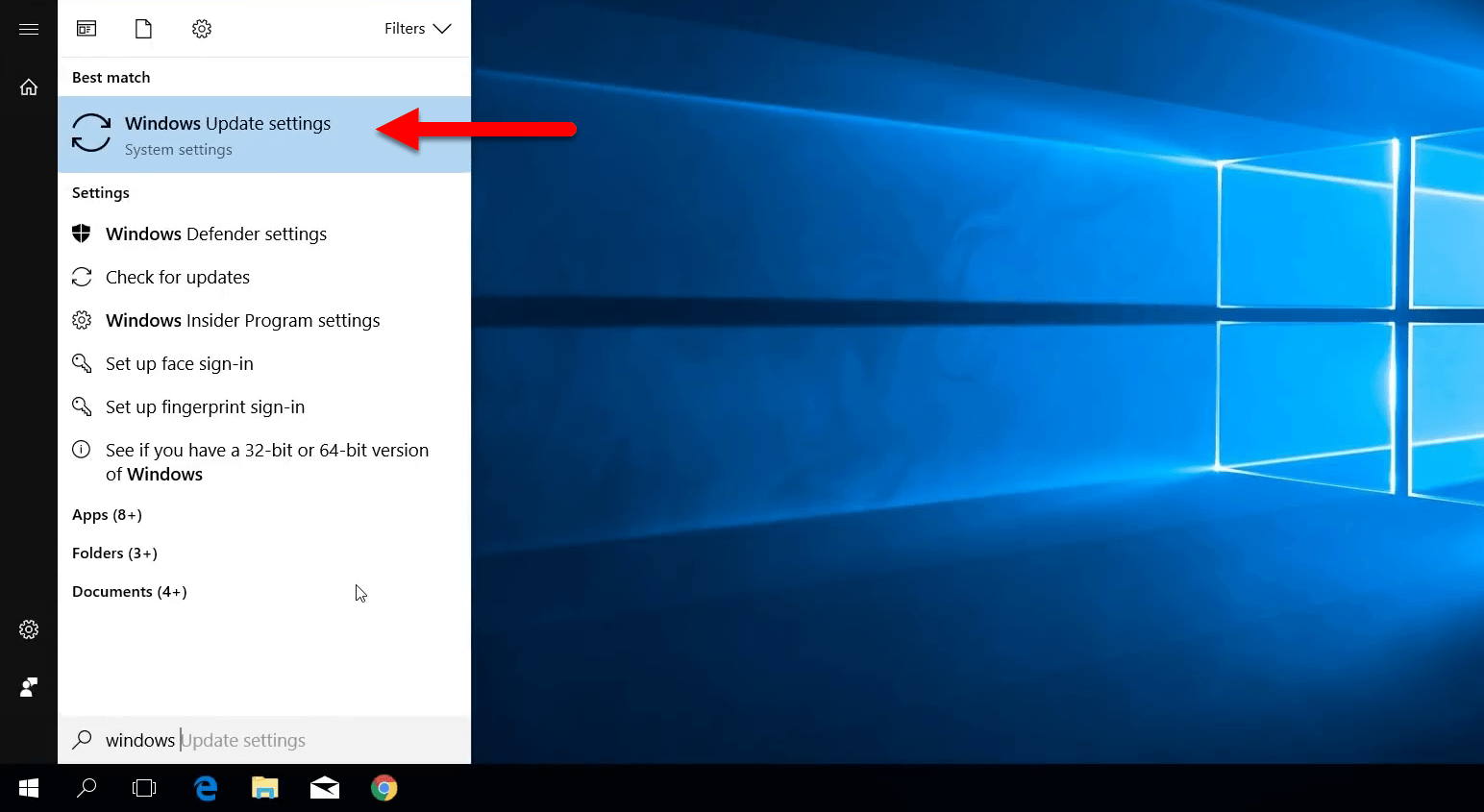Select Set up face sign-in
The image size is (1484, 812).
(x=264, y=364)
